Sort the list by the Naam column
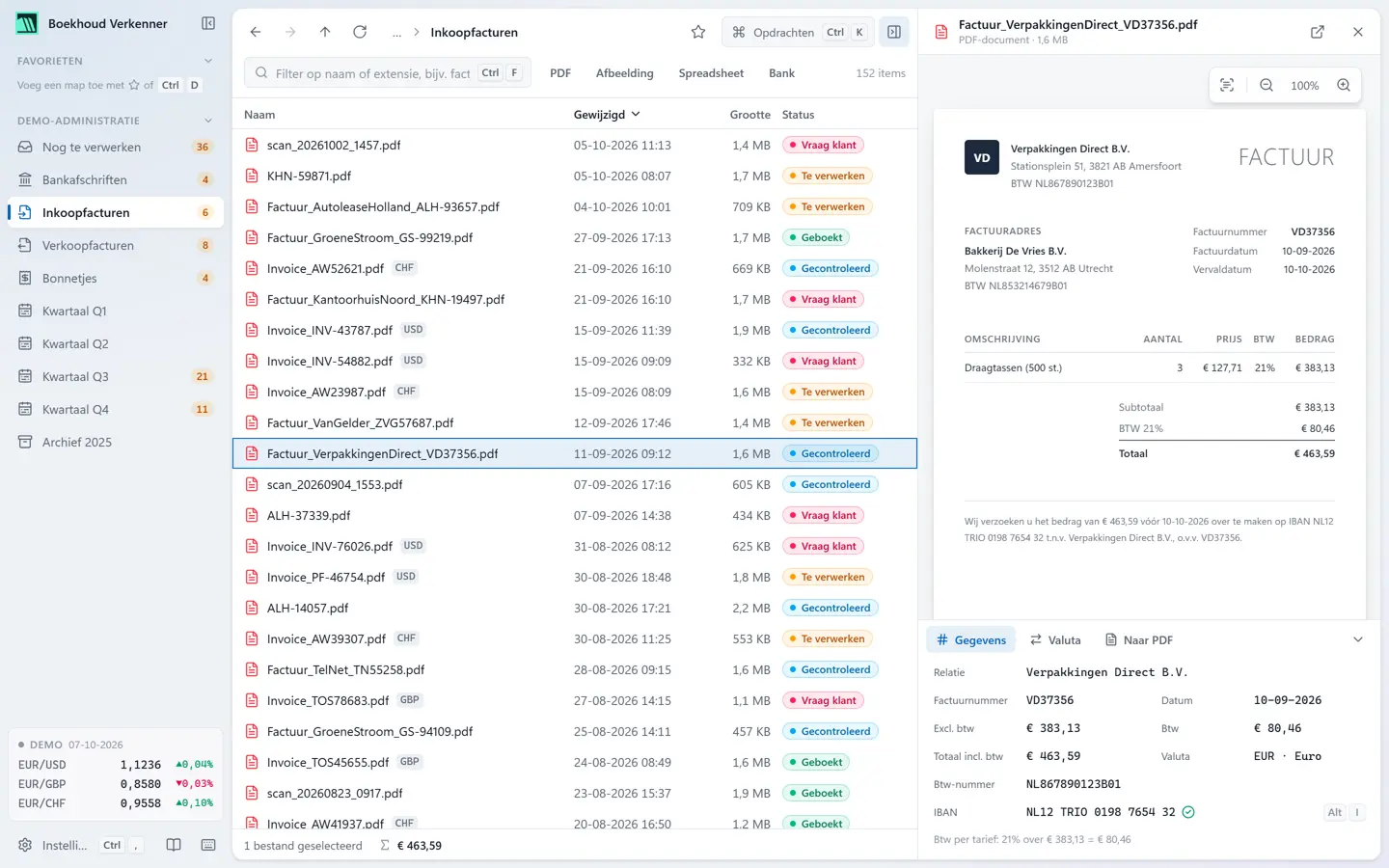 (259, 114)
